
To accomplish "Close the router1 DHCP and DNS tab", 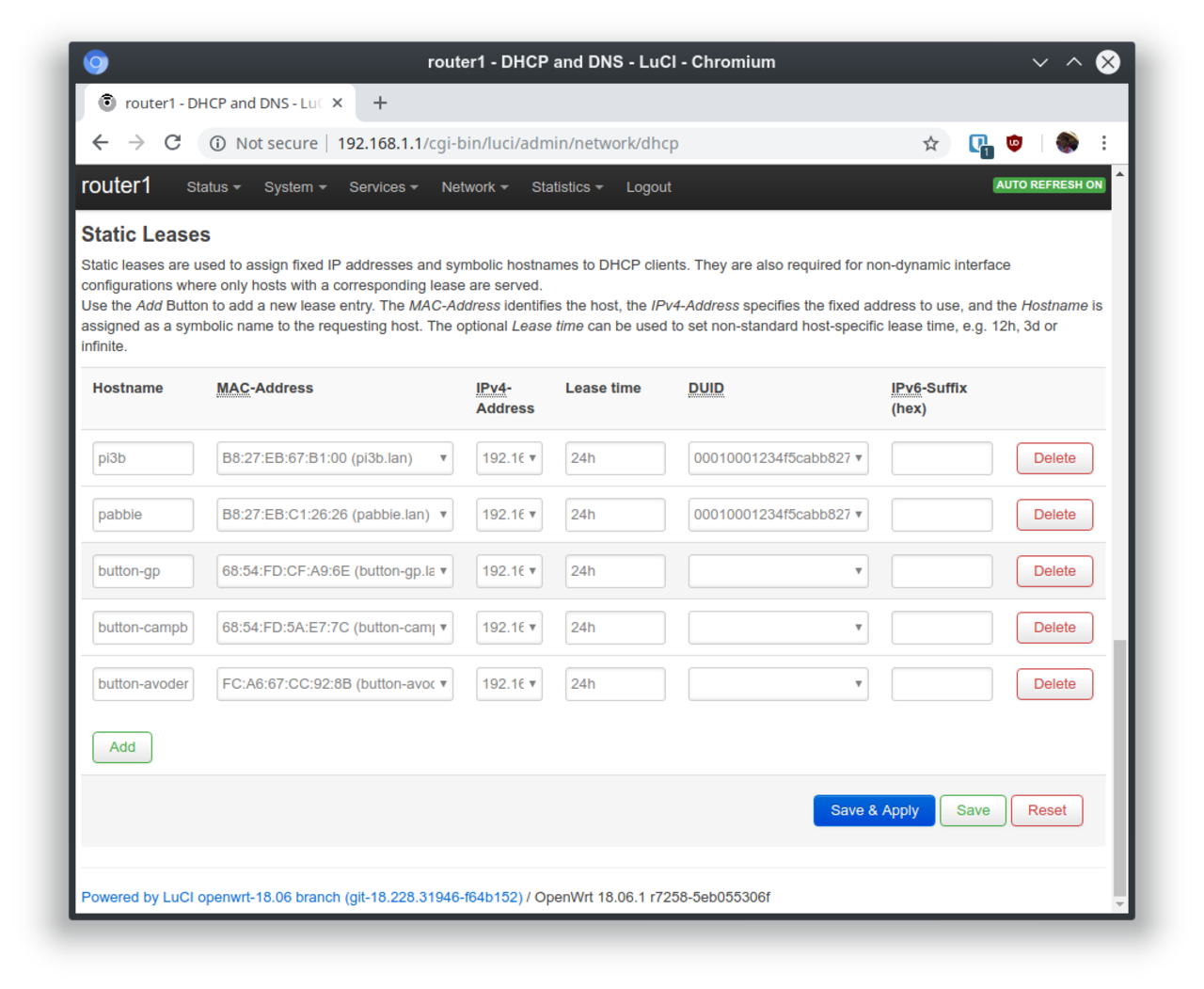I will click(337, 103).
